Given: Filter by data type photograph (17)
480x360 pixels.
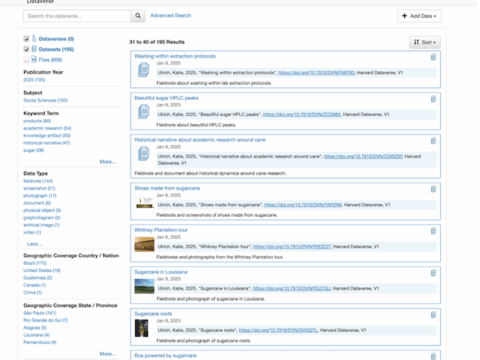Looking at the screenshot, I should tap(40, 196).
